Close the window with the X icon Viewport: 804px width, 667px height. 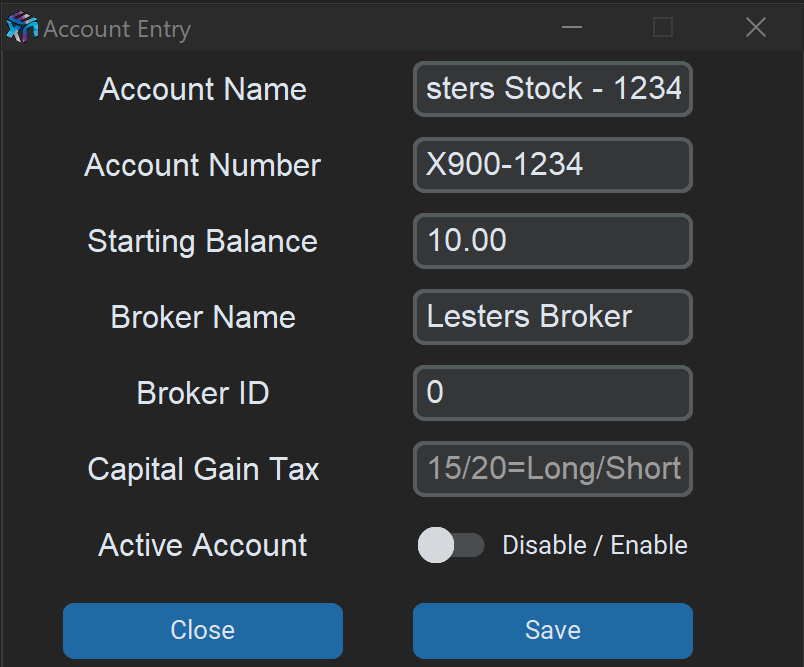(756, 28)
